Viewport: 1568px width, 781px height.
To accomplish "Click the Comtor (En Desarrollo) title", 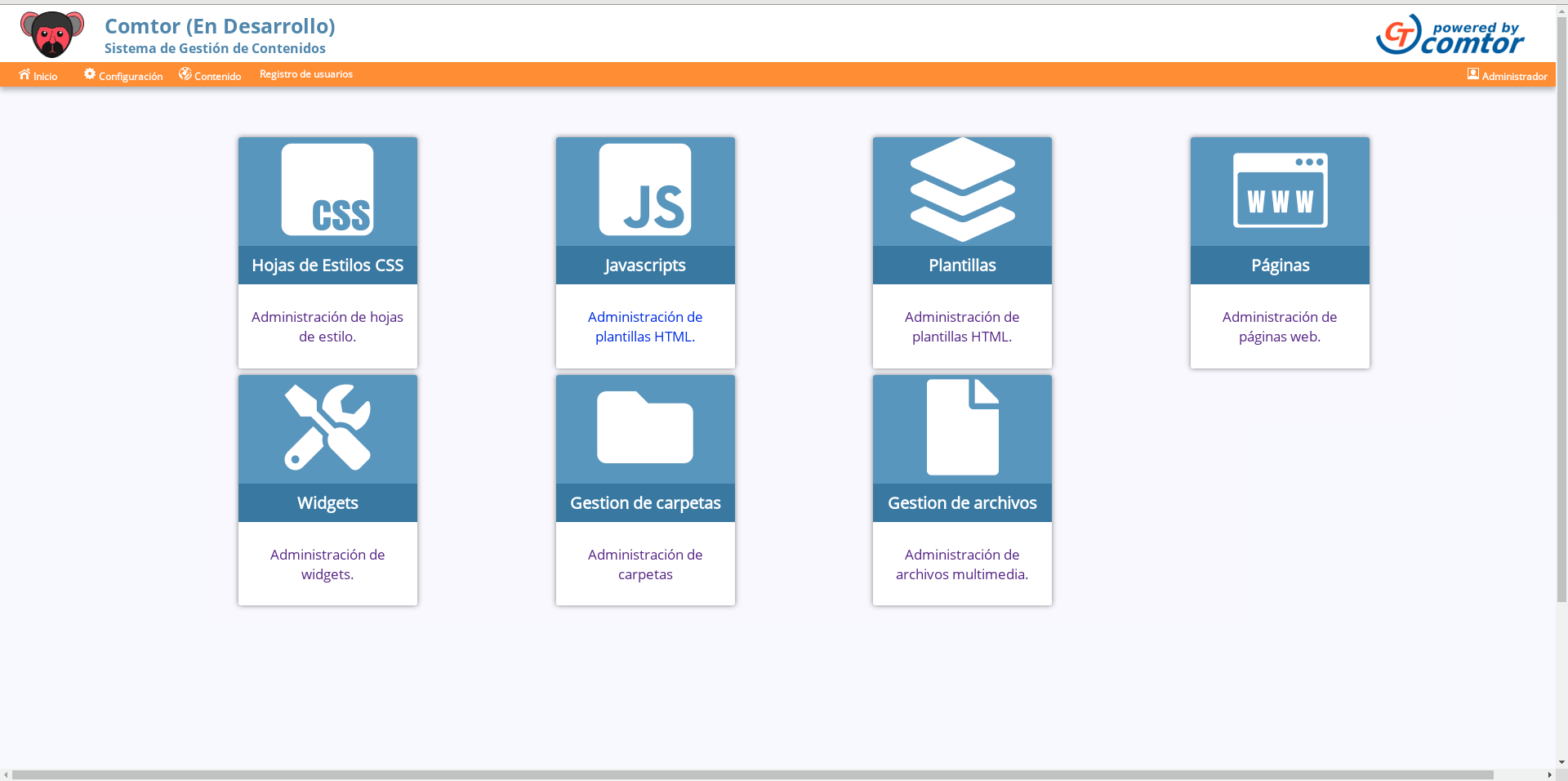I will 220,26.
